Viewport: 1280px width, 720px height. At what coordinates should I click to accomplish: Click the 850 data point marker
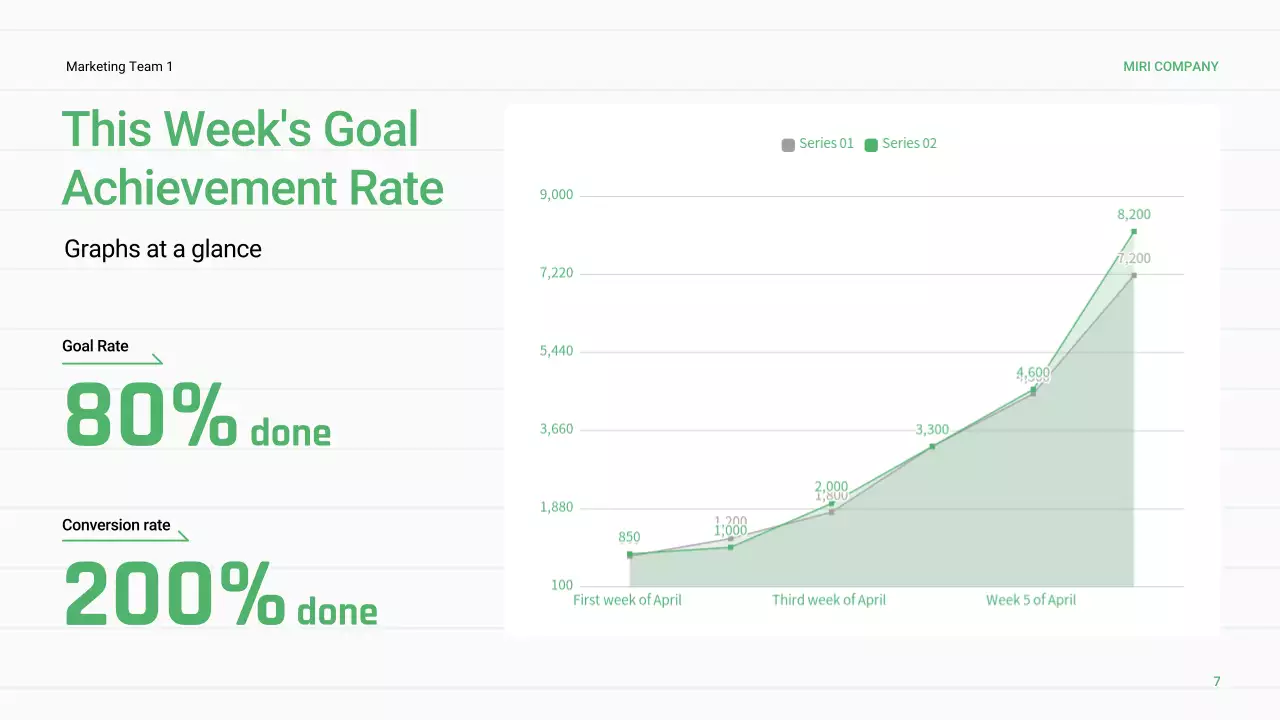coord(630,554)
